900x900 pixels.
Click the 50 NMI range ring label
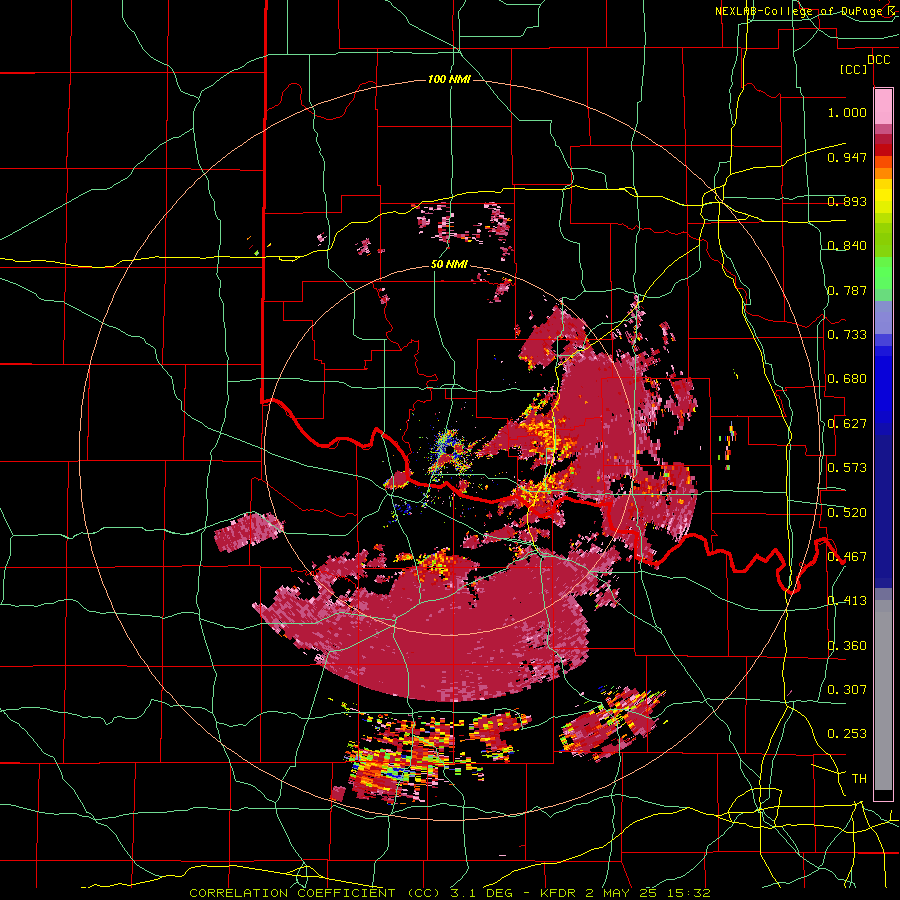449,265
